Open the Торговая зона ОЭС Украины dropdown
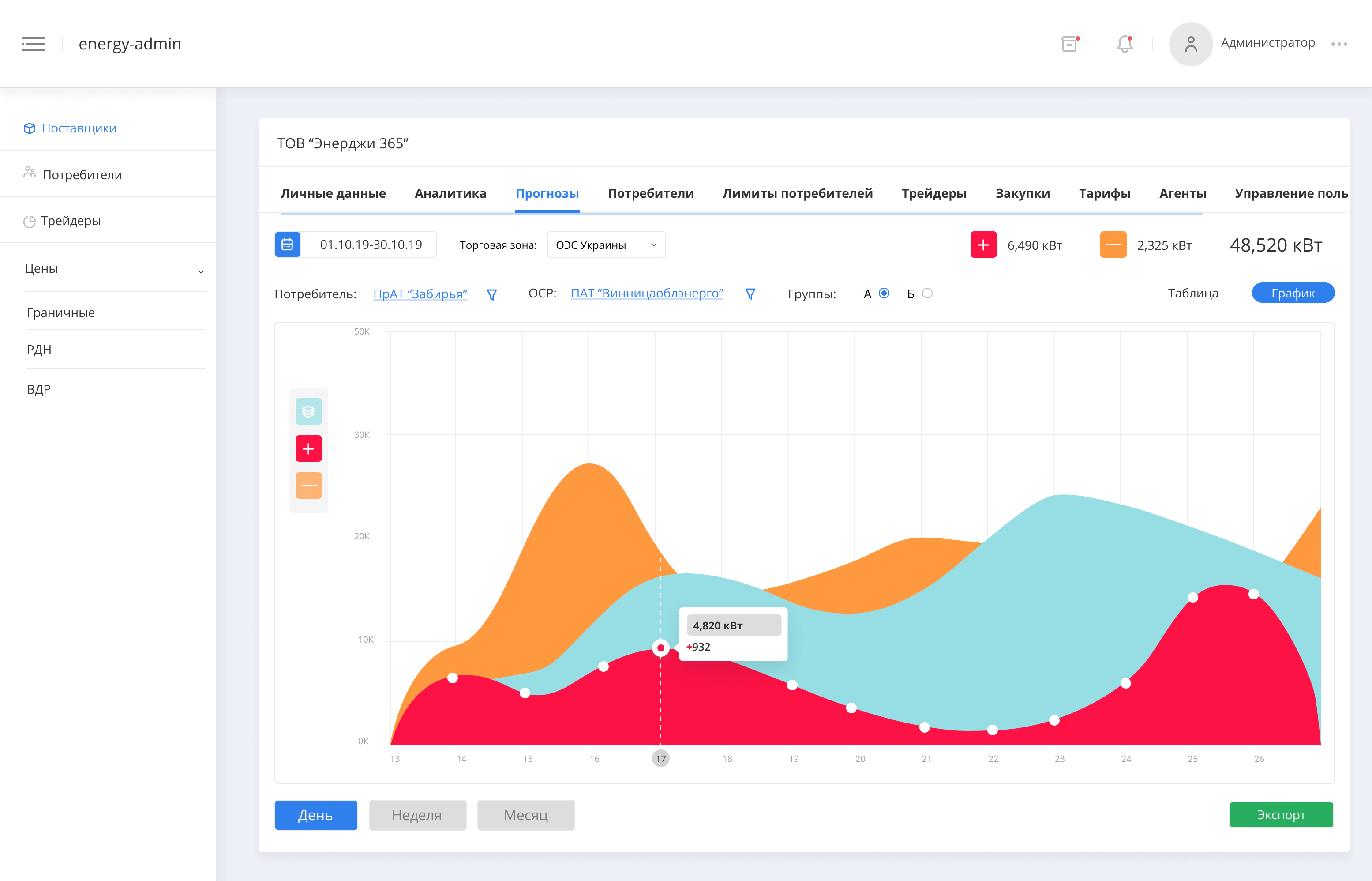The image size is (1372, 881). coord(606,245)
